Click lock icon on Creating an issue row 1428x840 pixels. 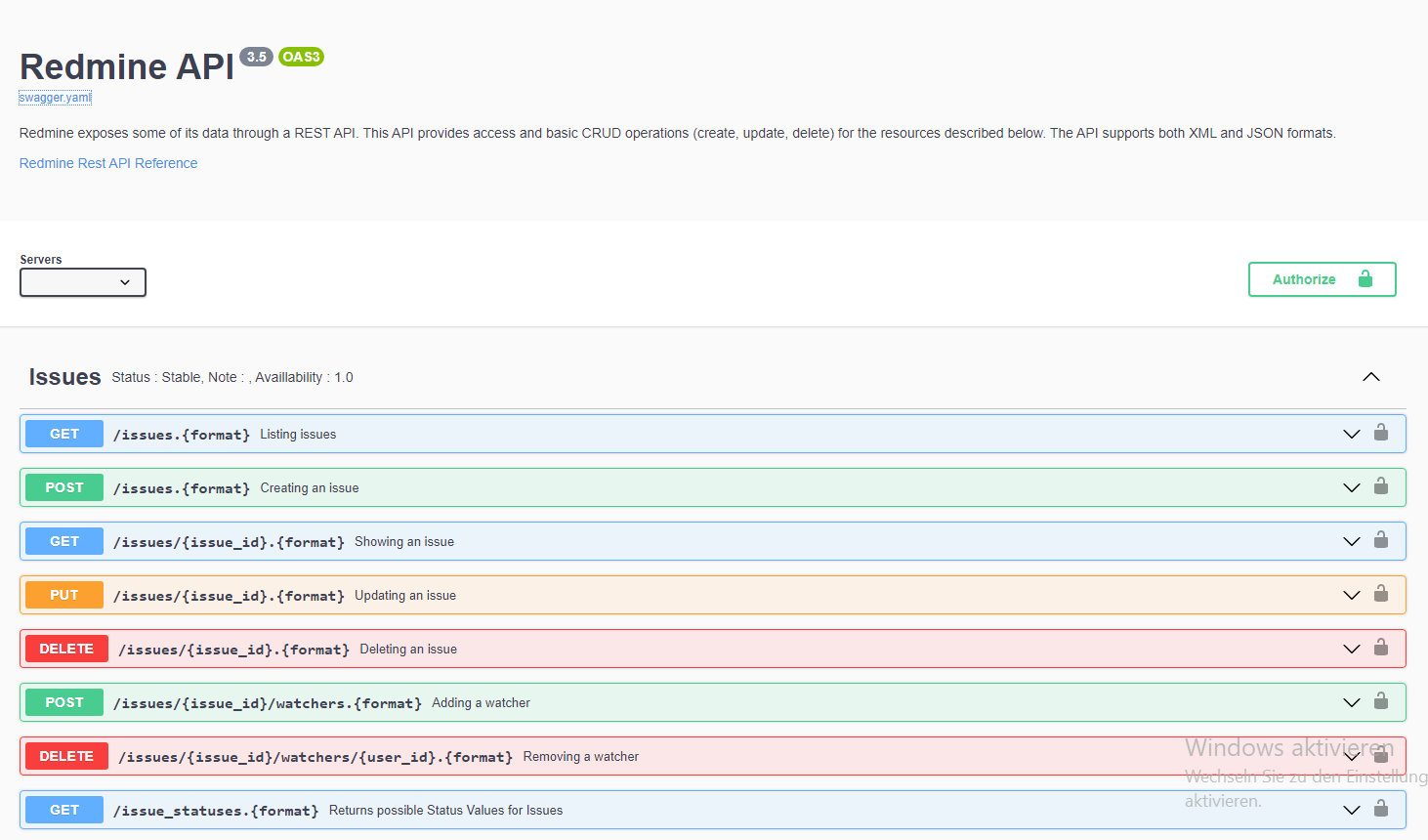click(x=1381, y=486)
